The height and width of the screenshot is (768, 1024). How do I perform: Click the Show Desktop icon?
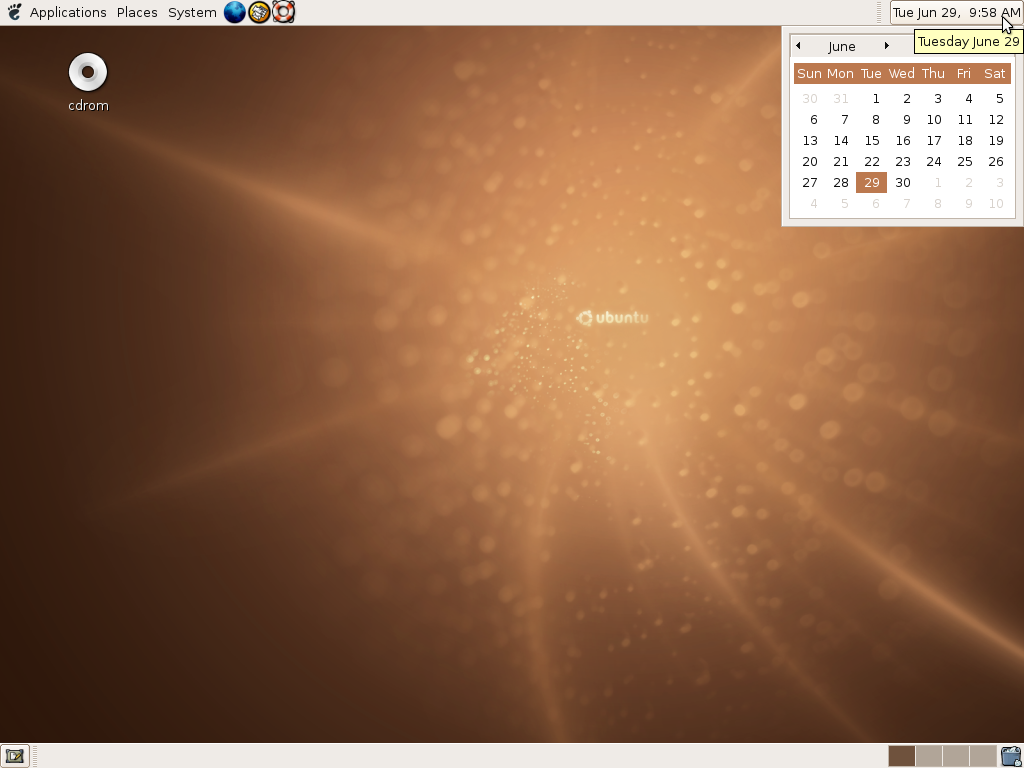point(15,756)
